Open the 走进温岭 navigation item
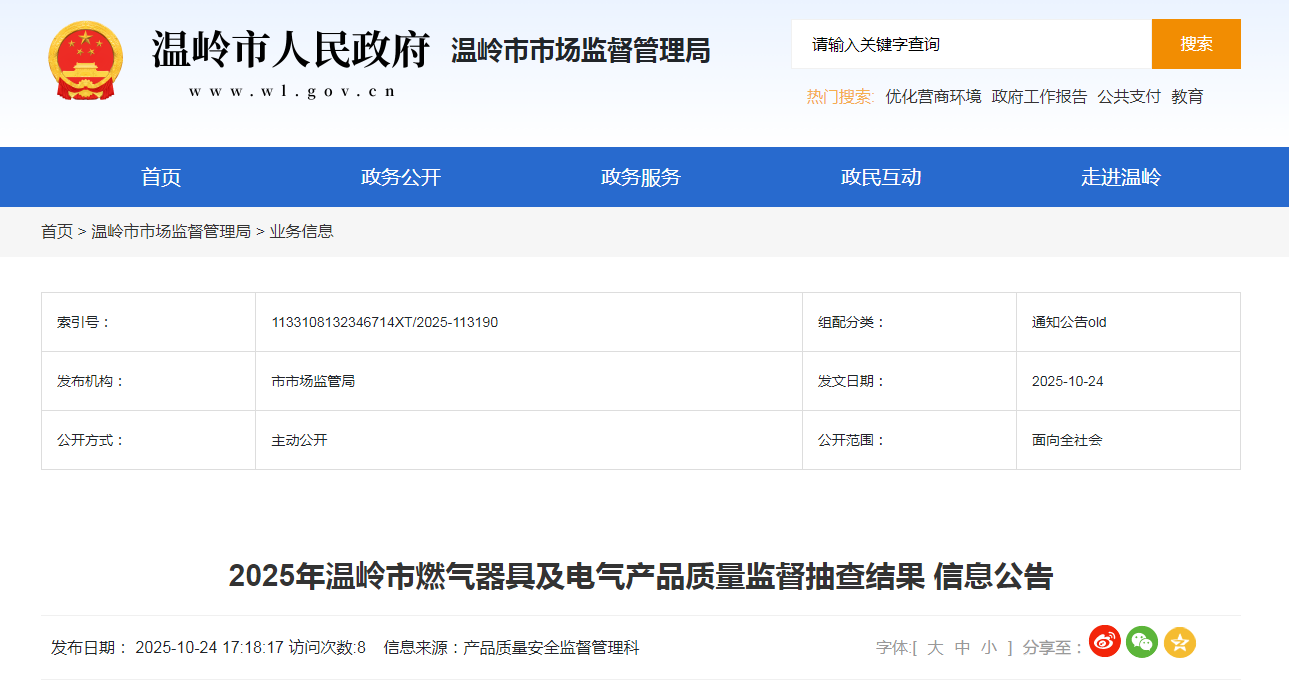 (x=1121, y=177)
